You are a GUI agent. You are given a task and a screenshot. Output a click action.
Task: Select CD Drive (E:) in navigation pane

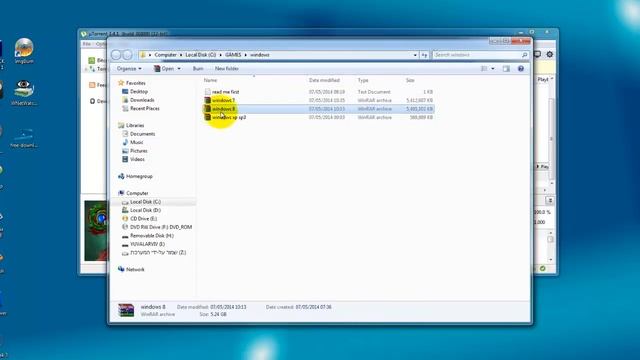pyautogui.click(x=143, y=219)
